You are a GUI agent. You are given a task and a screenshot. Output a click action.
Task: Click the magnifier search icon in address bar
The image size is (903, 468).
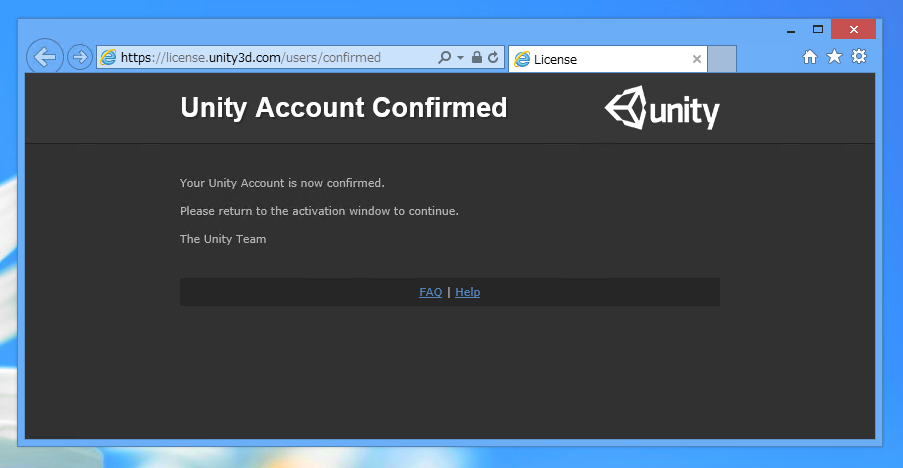(x=444, y=57)
